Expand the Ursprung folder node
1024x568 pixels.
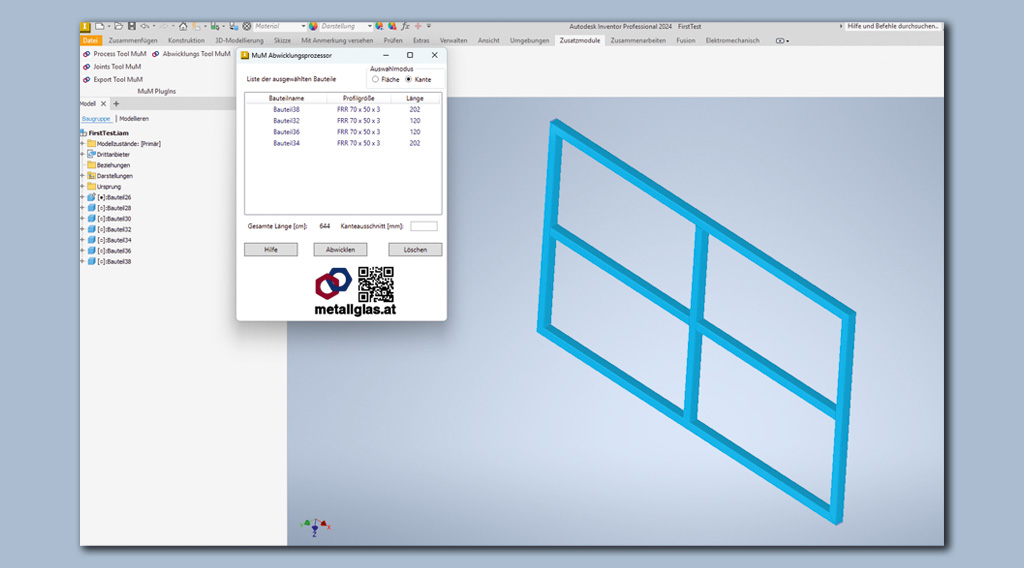pos(82,186)
